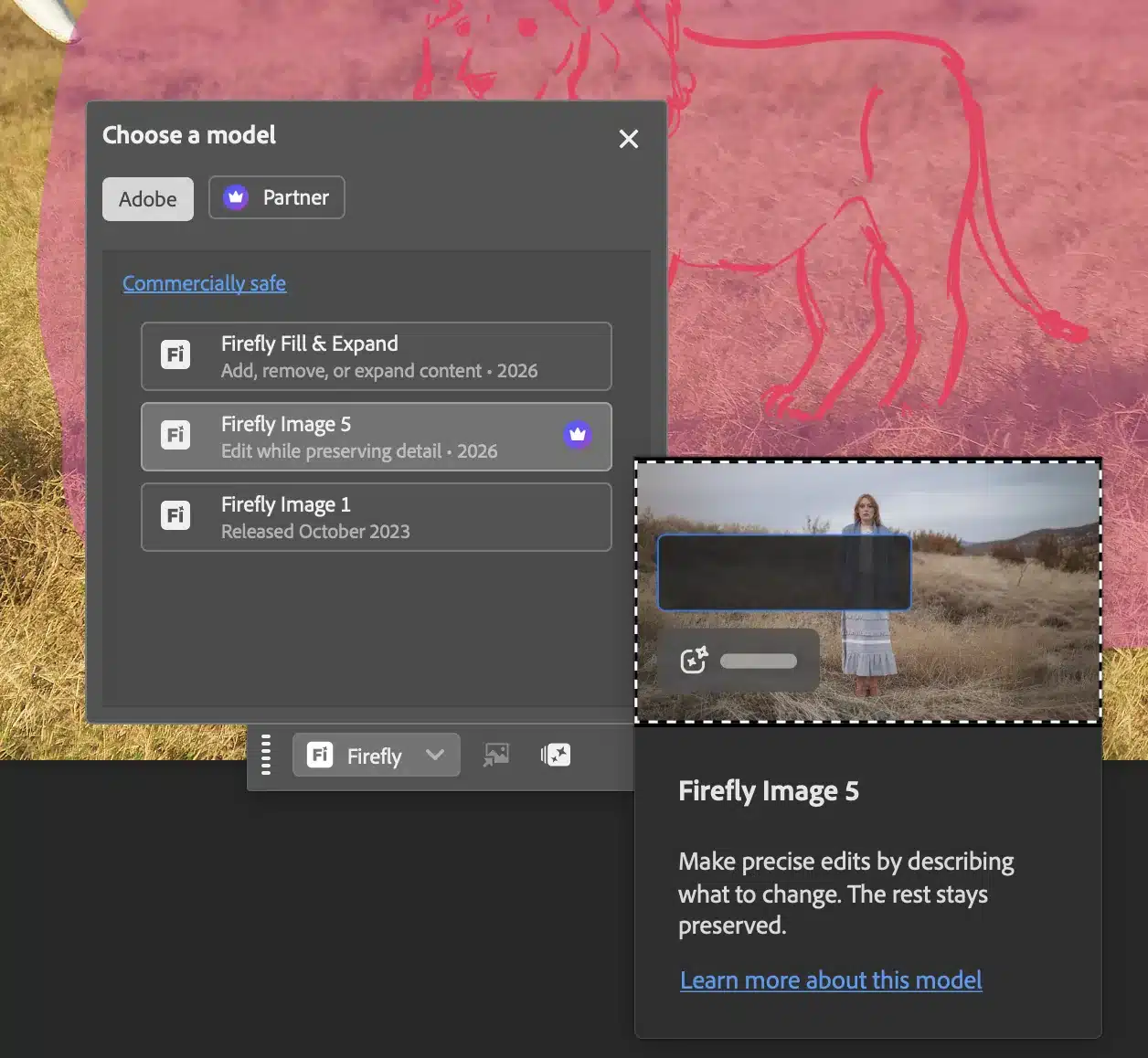The image size is (1148, 1058).
Task: Select the Firefly Image 1 model
Action: click(377, 517)
